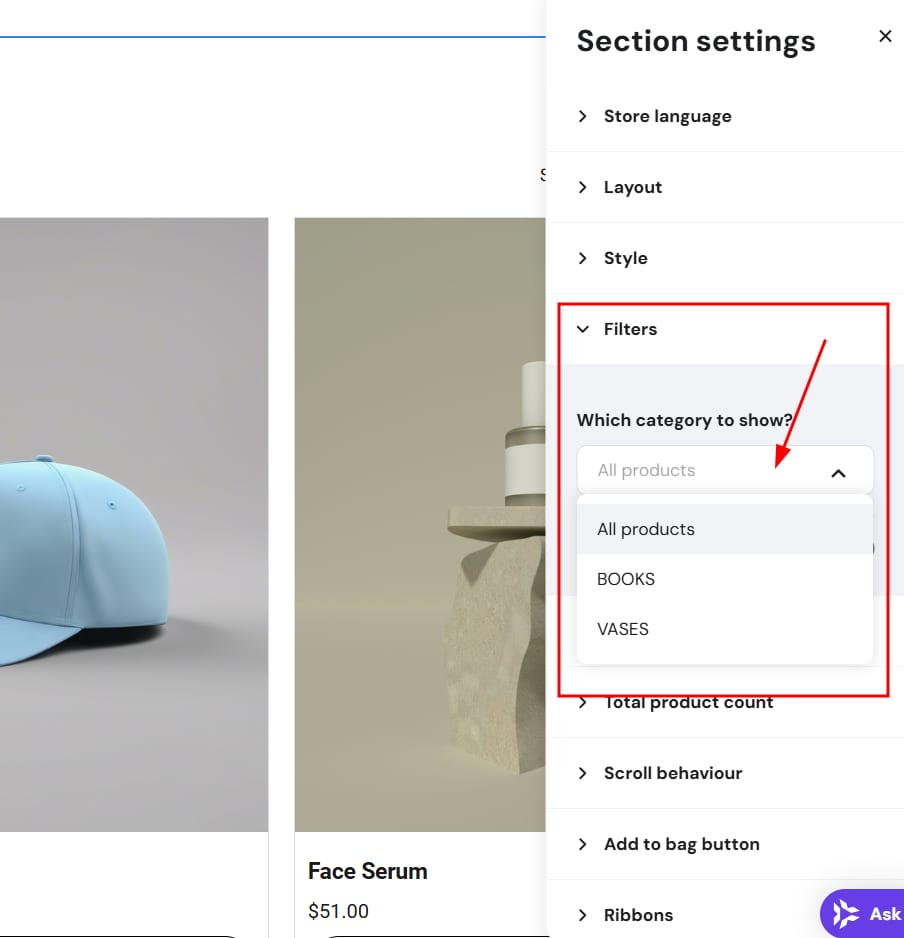Click the Face Serum product title

pyautogui.click(x=368, y=871)
